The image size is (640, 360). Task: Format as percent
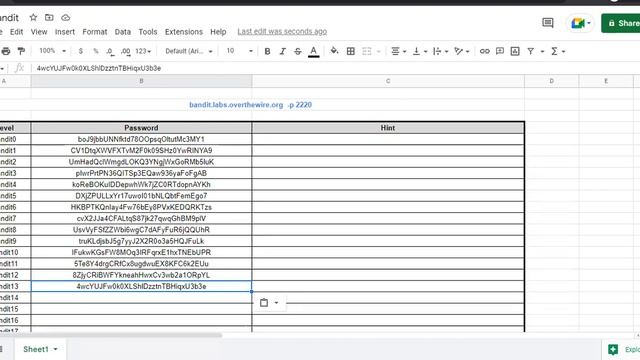(x=96, y=51)
